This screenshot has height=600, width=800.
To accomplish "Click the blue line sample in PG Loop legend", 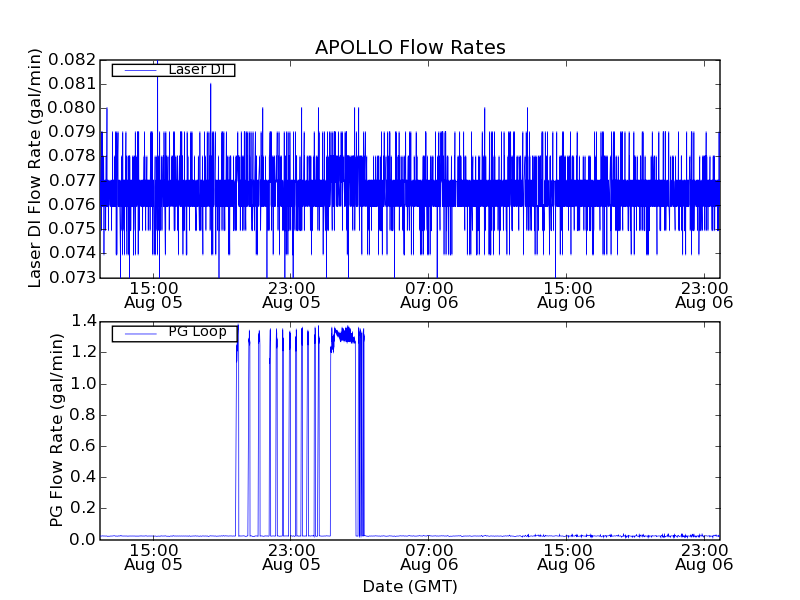I will (139, 333).
